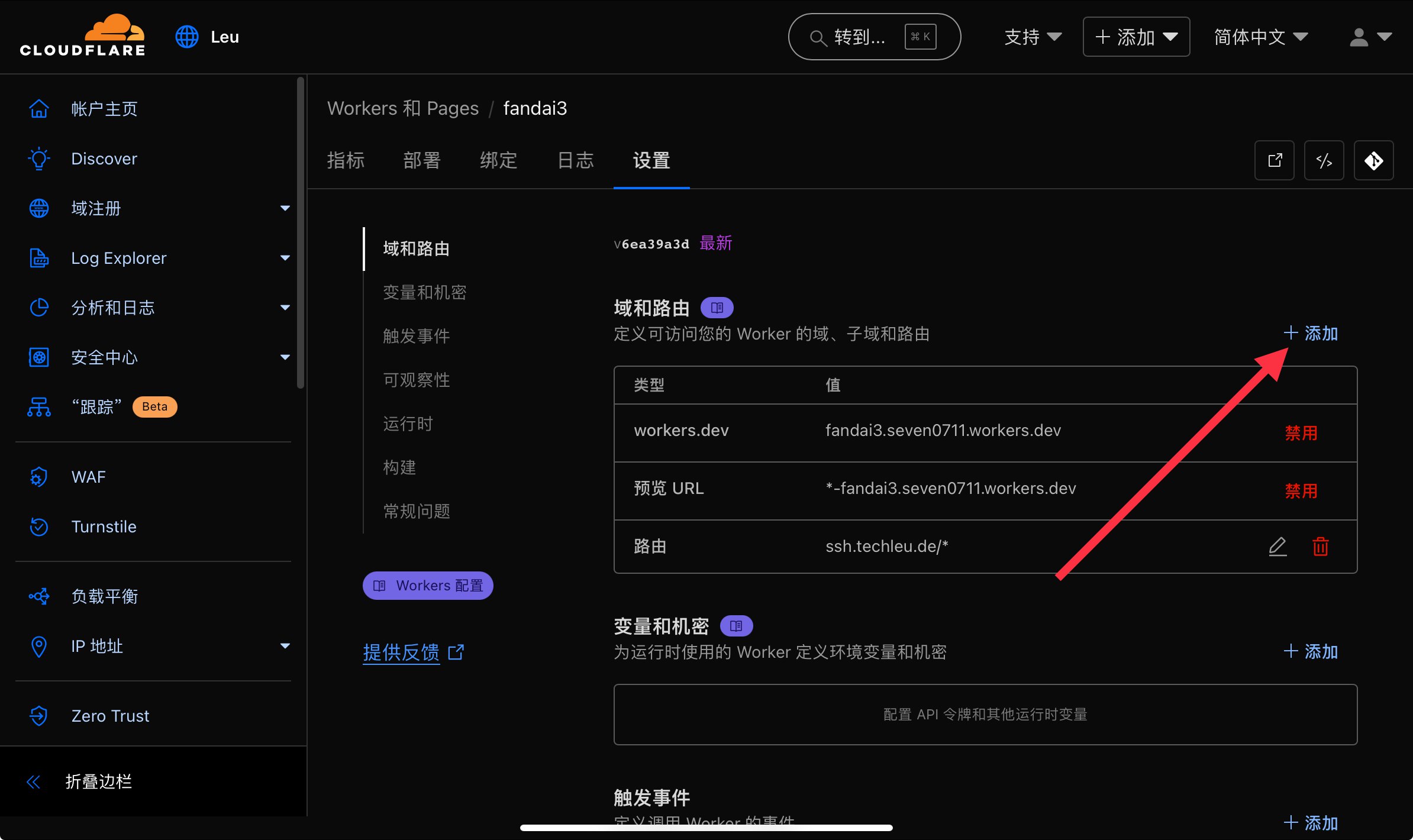Screen dimensions: 1413x840
Task: Click the WAF shield icon
Action: point(39,477)
